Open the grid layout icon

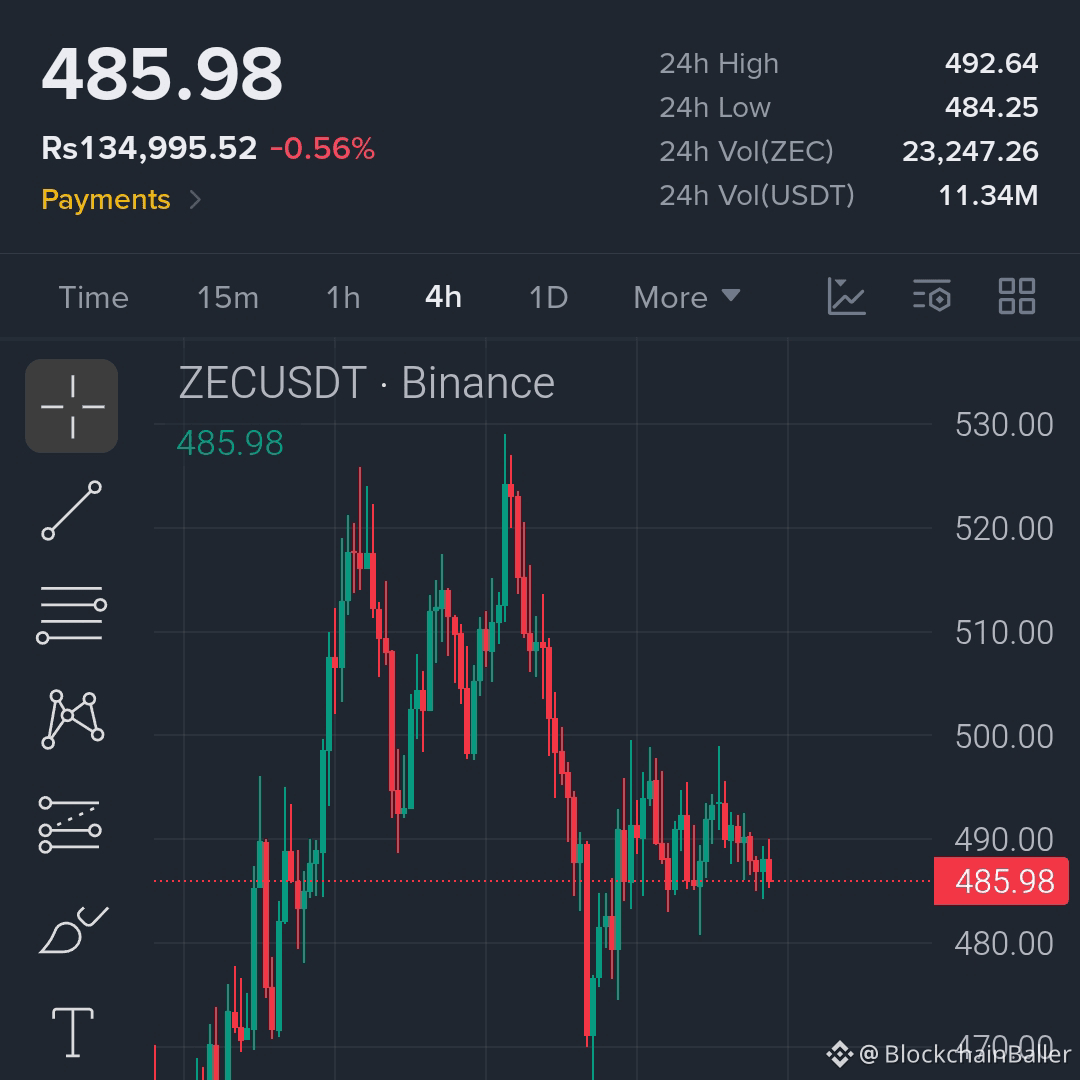coord(1017,296)
